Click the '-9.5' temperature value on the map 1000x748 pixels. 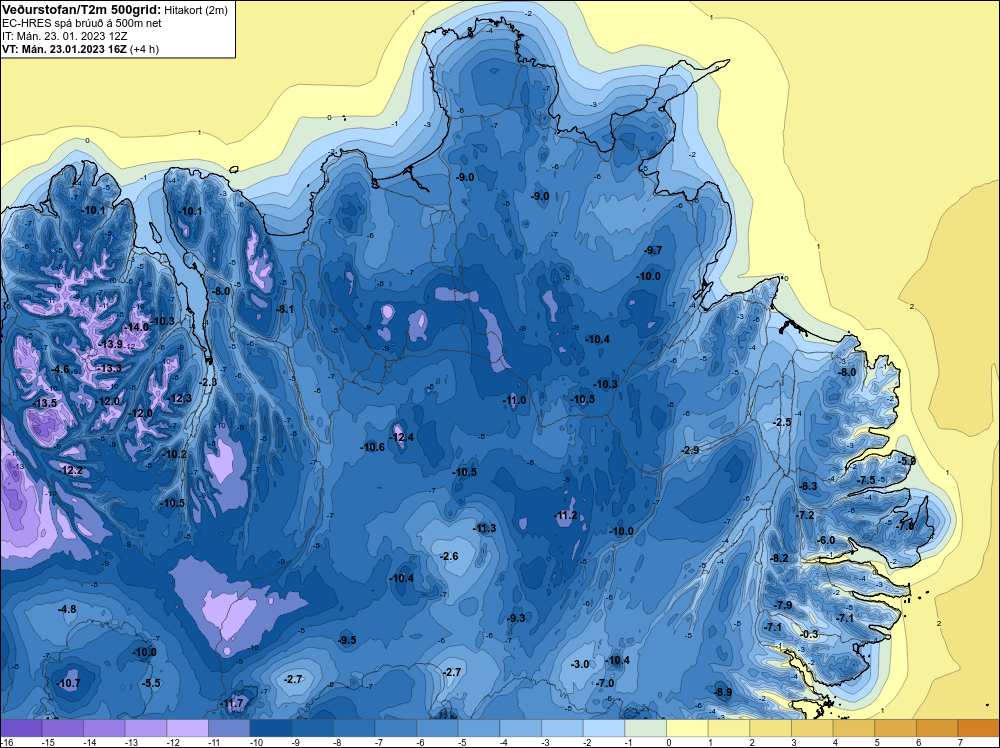(x=347, y=640)
